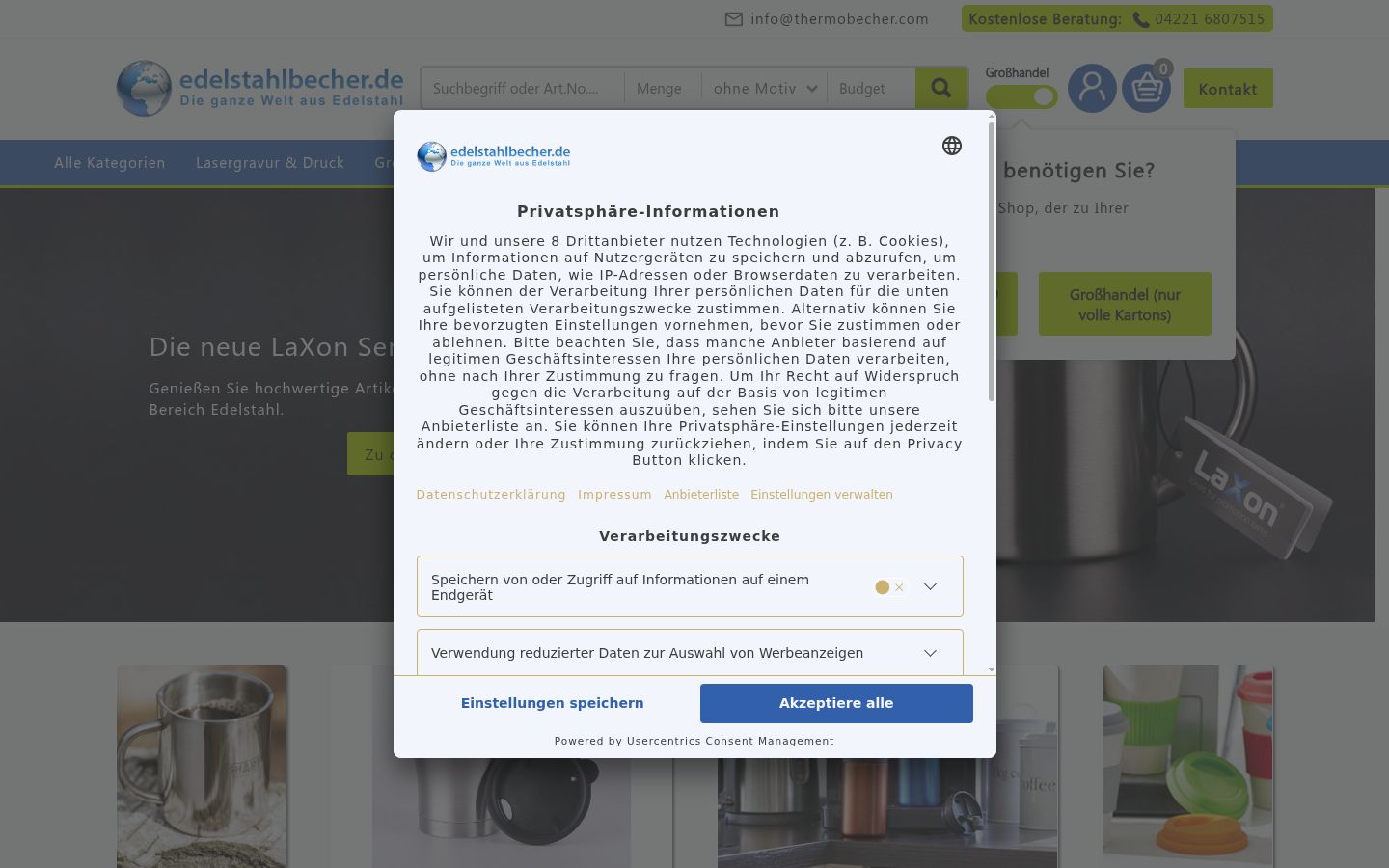Open the Anbieterliste link
This screenshot has height=868, width=1389.
(701, 495)
